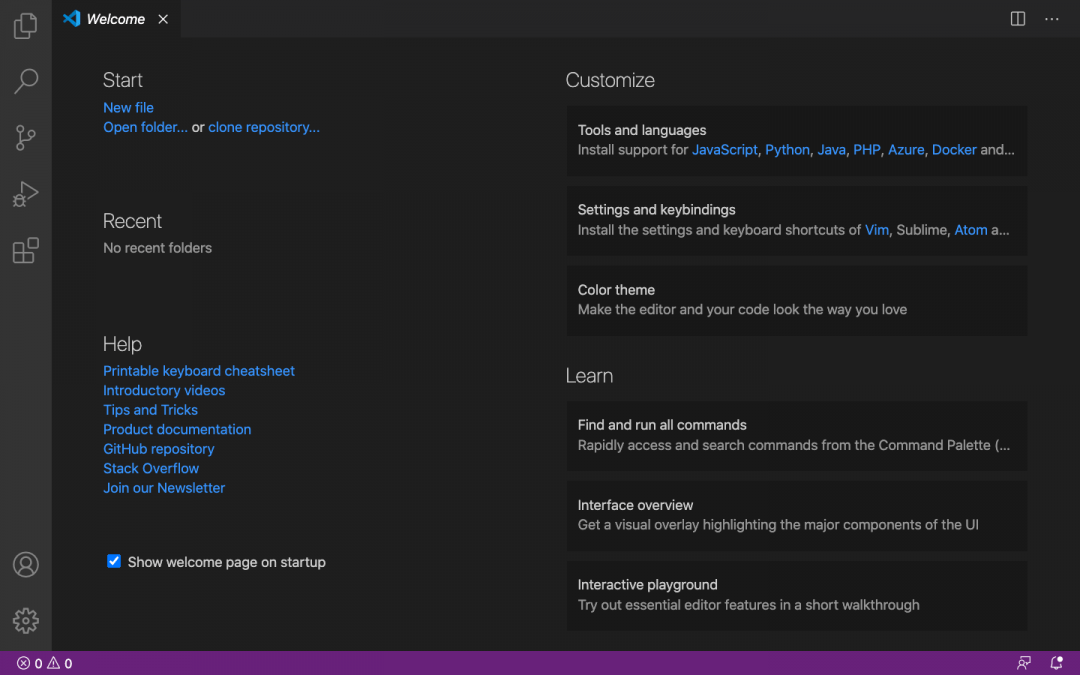Image resolution: width=1080 pixels, height=675 pixels.
Task: Click the Split Editor icon top right
Action: click(x=1017, y=18)
